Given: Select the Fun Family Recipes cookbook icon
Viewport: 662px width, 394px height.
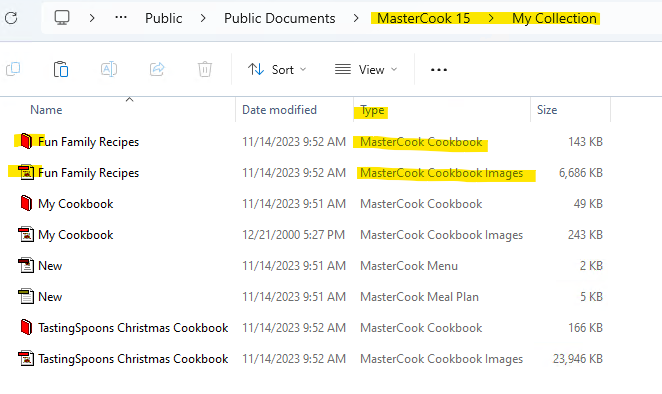Looking at the screenshot, I should 26,141.
